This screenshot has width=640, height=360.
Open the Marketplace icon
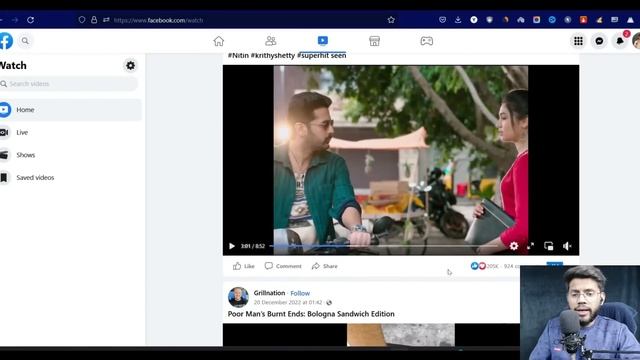(x=374, y=41)
